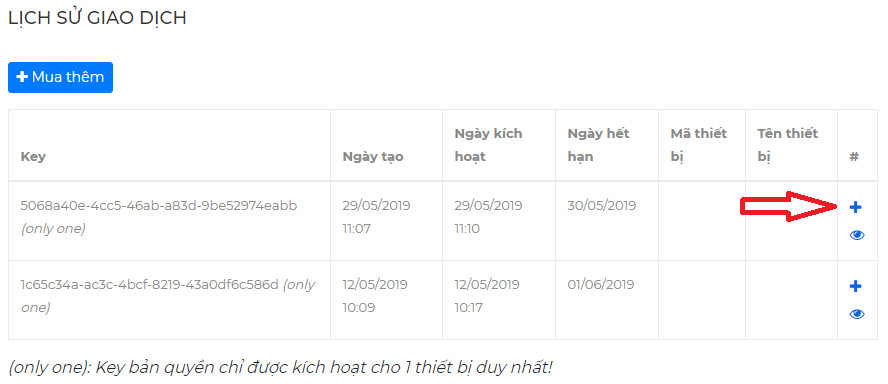Click the plus symbol inside Mua thêm button
This screenshot has width=888, height=384.
coord(22,77)
